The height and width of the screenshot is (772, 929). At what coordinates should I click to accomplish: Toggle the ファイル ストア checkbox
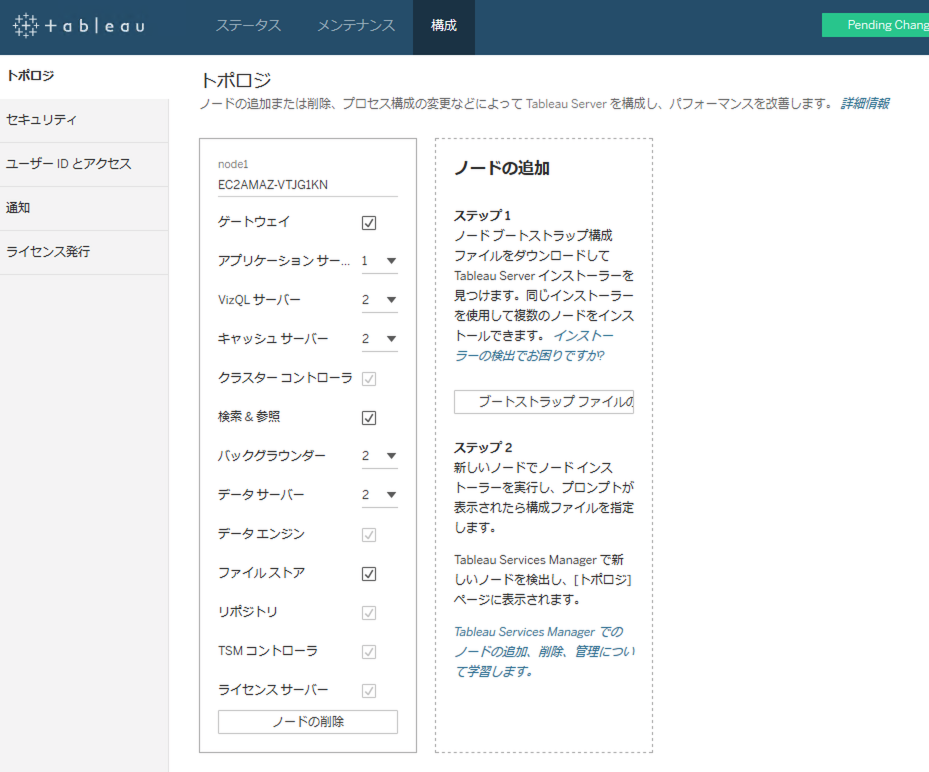pyautogui.click(x=369, y=573)
